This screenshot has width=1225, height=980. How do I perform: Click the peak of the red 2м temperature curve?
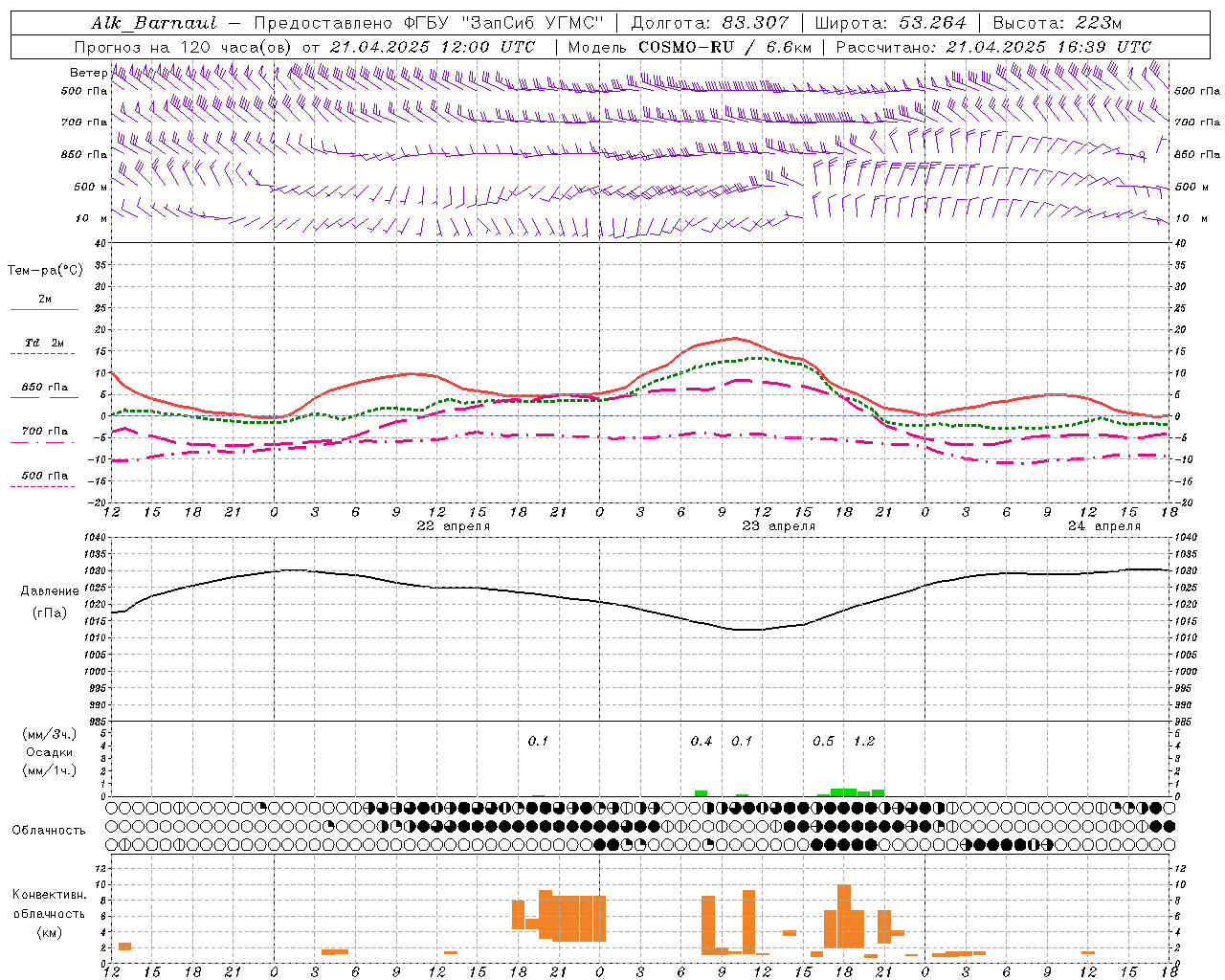pos(734,338)
